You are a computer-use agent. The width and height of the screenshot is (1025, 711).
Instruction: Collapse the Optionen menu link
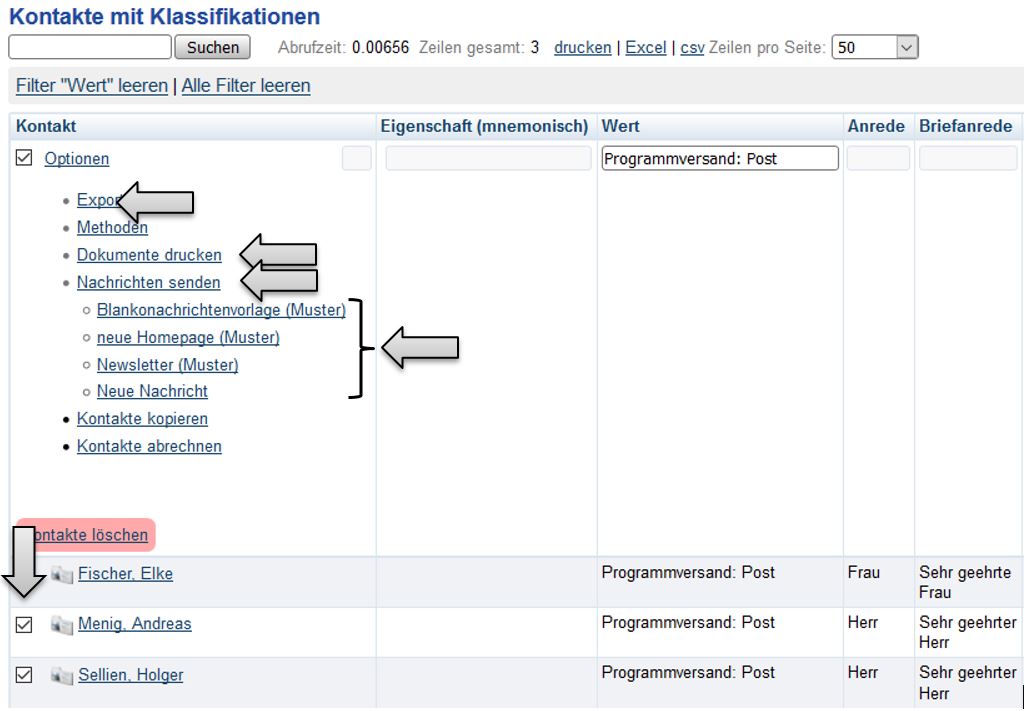(x=77, y=159)
